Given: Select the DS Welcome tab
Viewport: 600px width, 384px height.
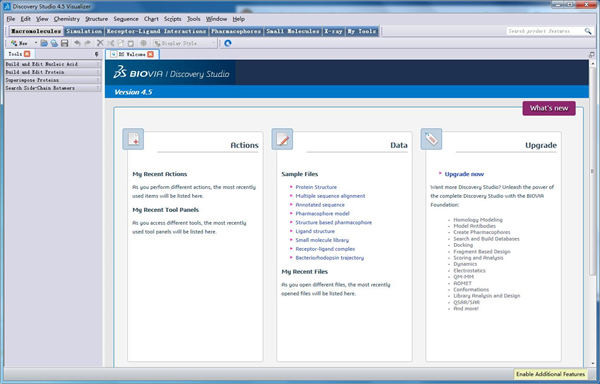Looking at the screenshot, I should 132,54.
